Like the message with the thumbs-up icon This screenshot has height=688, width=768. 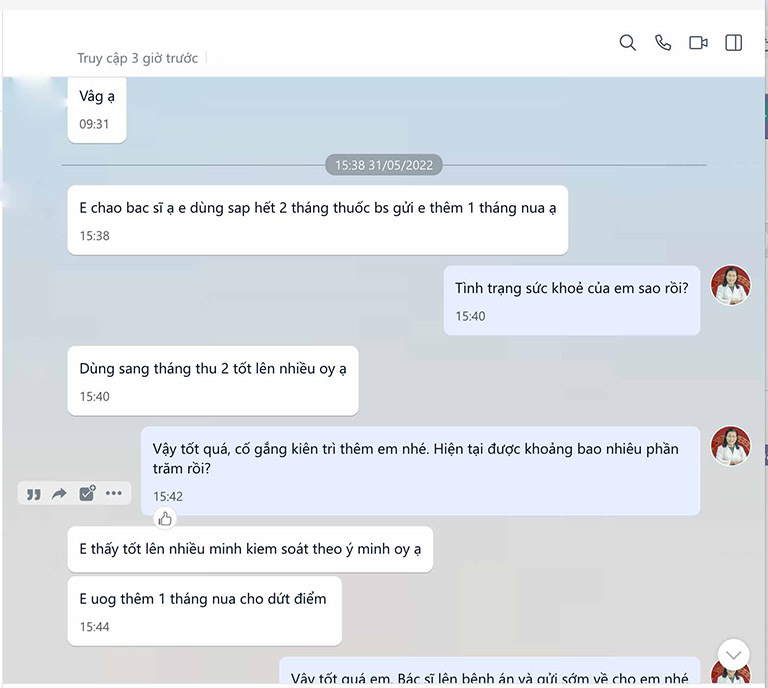click(x=165, y=519)
